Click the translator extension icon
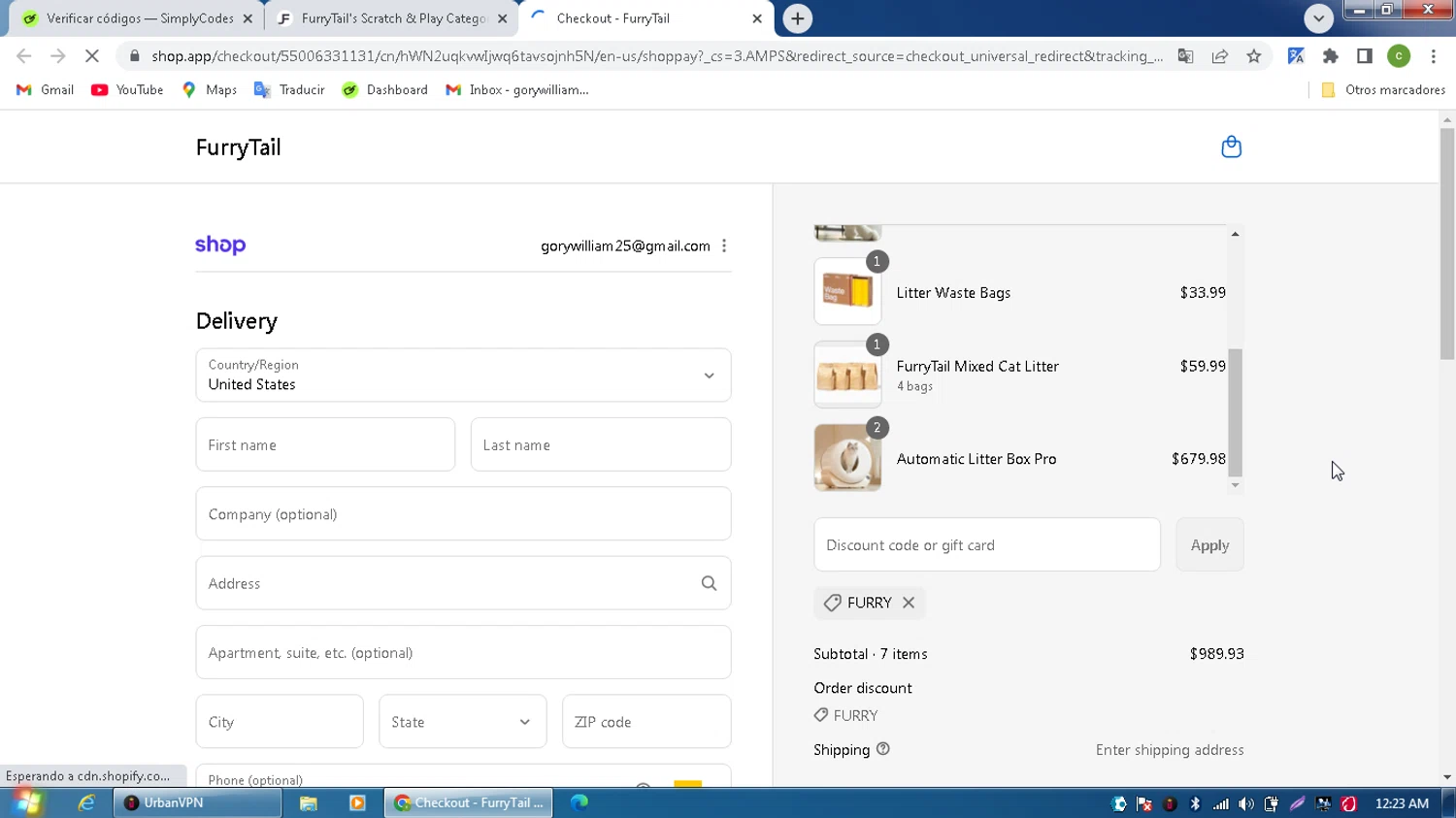The width and height of the screenshot is (1456, 818). tap(1296, 56)
